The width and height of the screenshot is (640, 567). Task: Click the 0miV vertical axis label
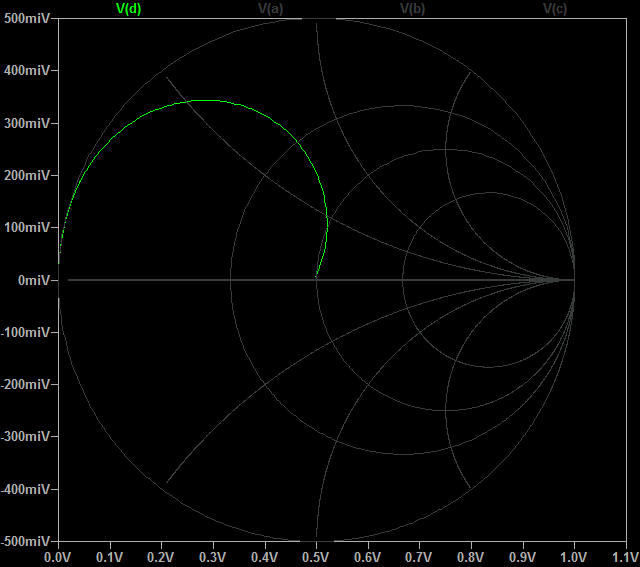(34, 280)
